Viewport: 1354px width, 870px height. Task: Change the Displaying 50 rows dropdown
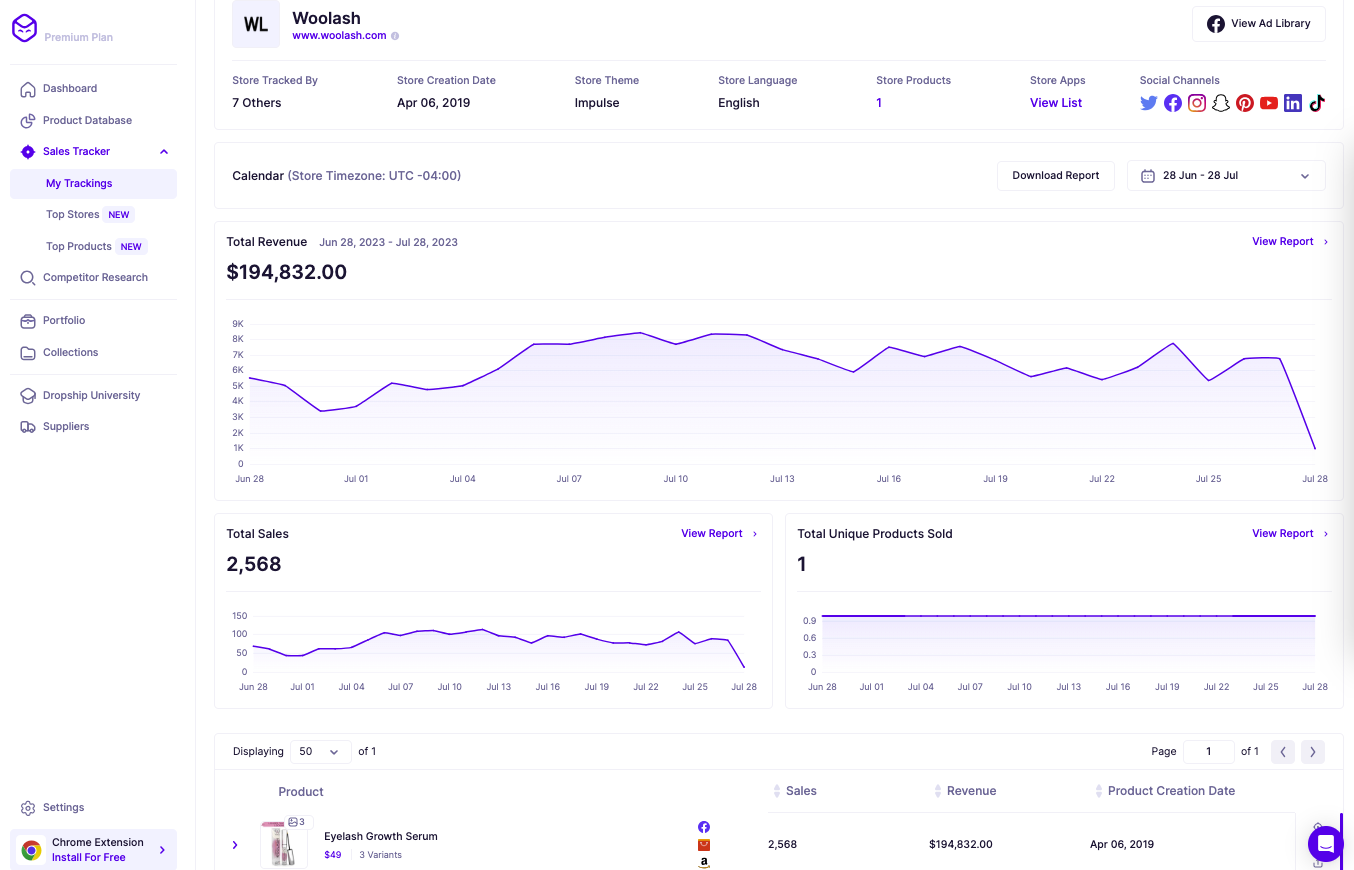click(320, 751)
